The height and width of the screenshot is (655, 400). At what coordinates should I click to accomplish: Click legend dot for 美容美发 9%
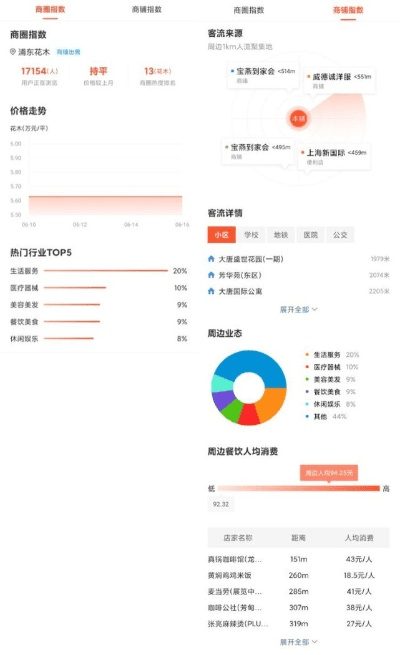tap(307, 379)
